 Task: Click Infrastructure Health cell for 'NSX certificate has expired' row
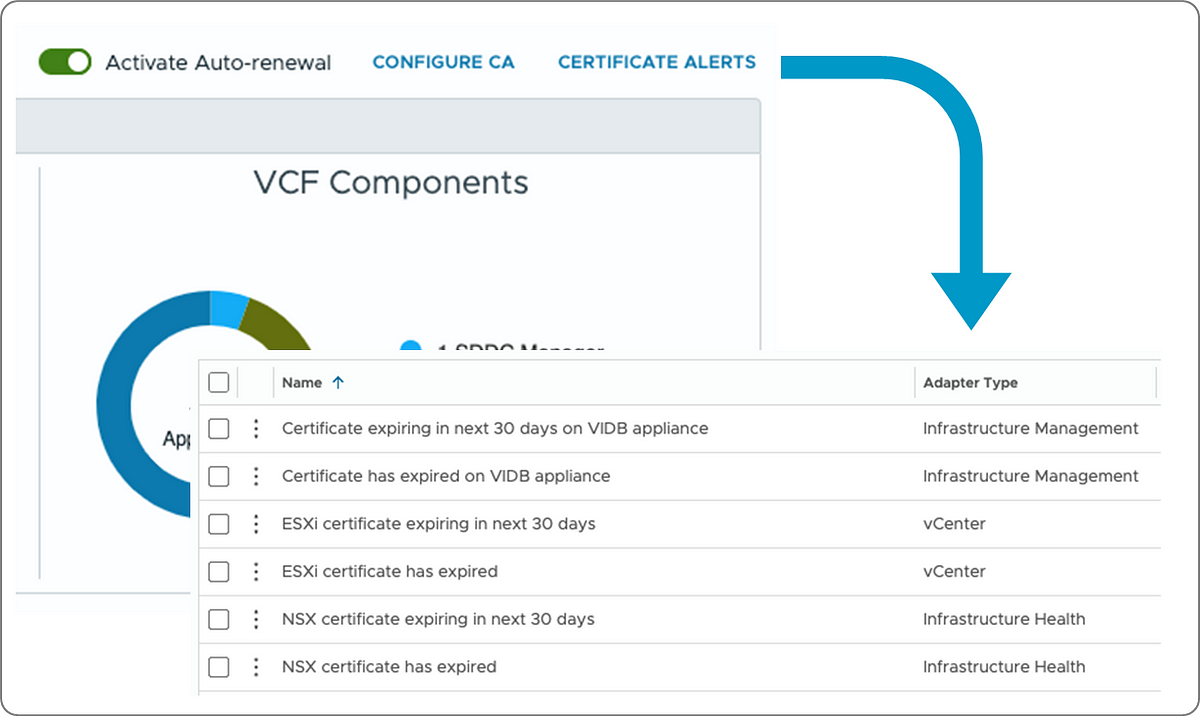click(x=1004, y=667)
